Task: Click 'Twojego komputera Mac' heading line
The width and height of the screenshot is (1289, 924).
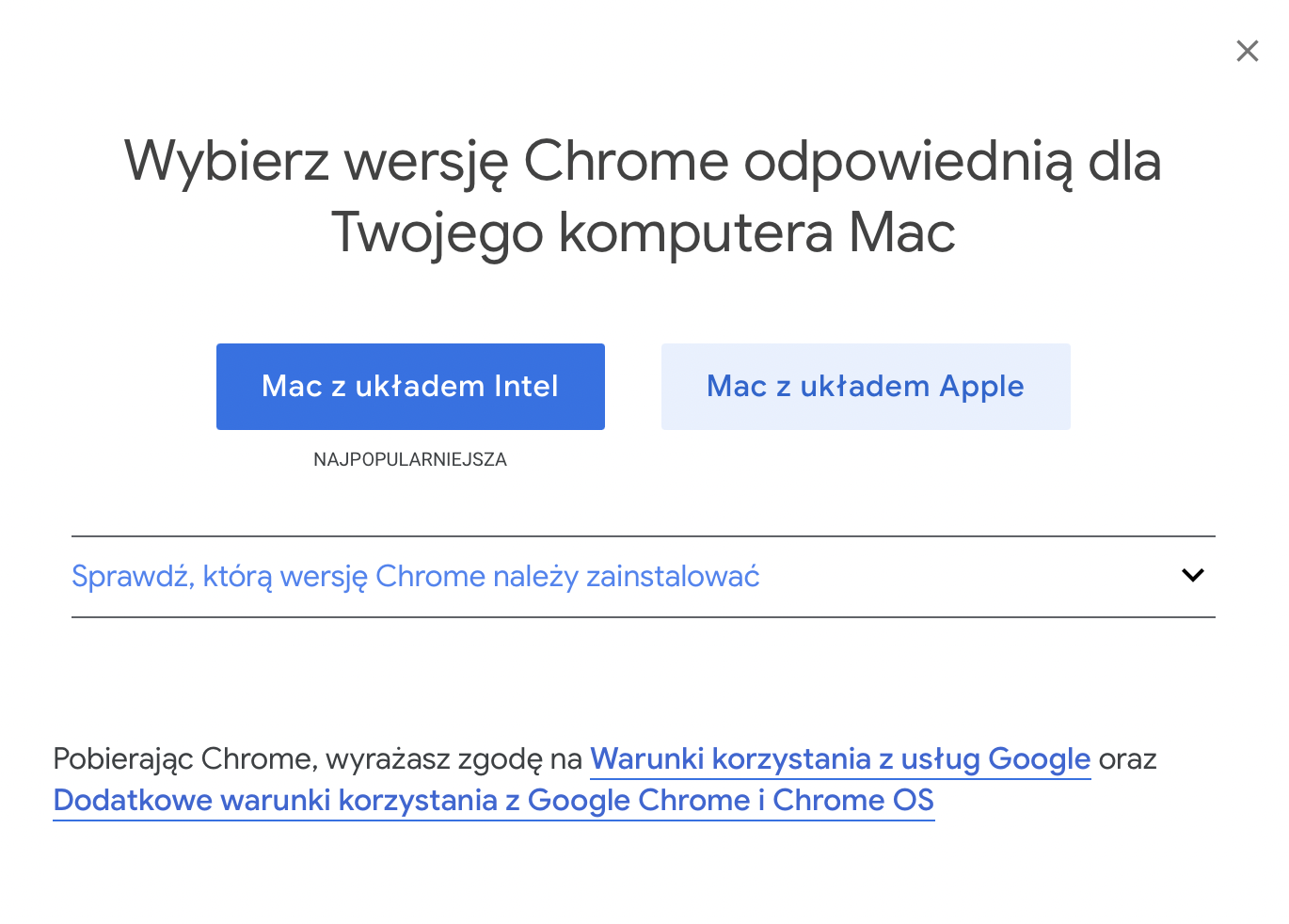Action: point(644,232)
